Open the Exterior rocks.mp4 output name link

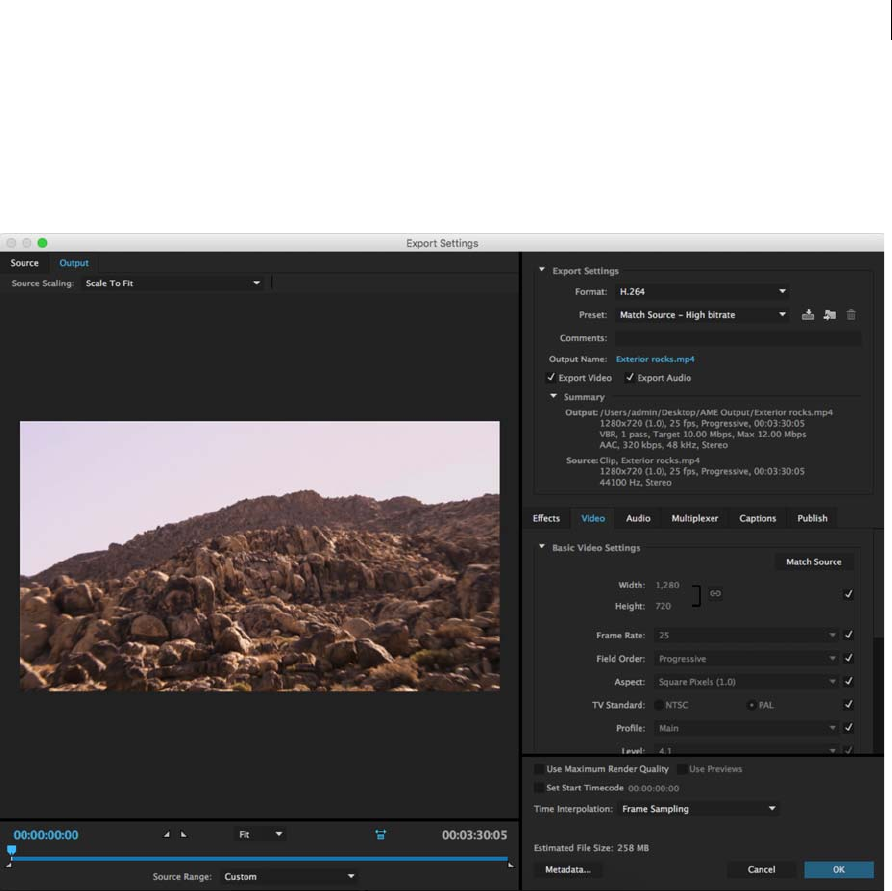click(655, 358)
